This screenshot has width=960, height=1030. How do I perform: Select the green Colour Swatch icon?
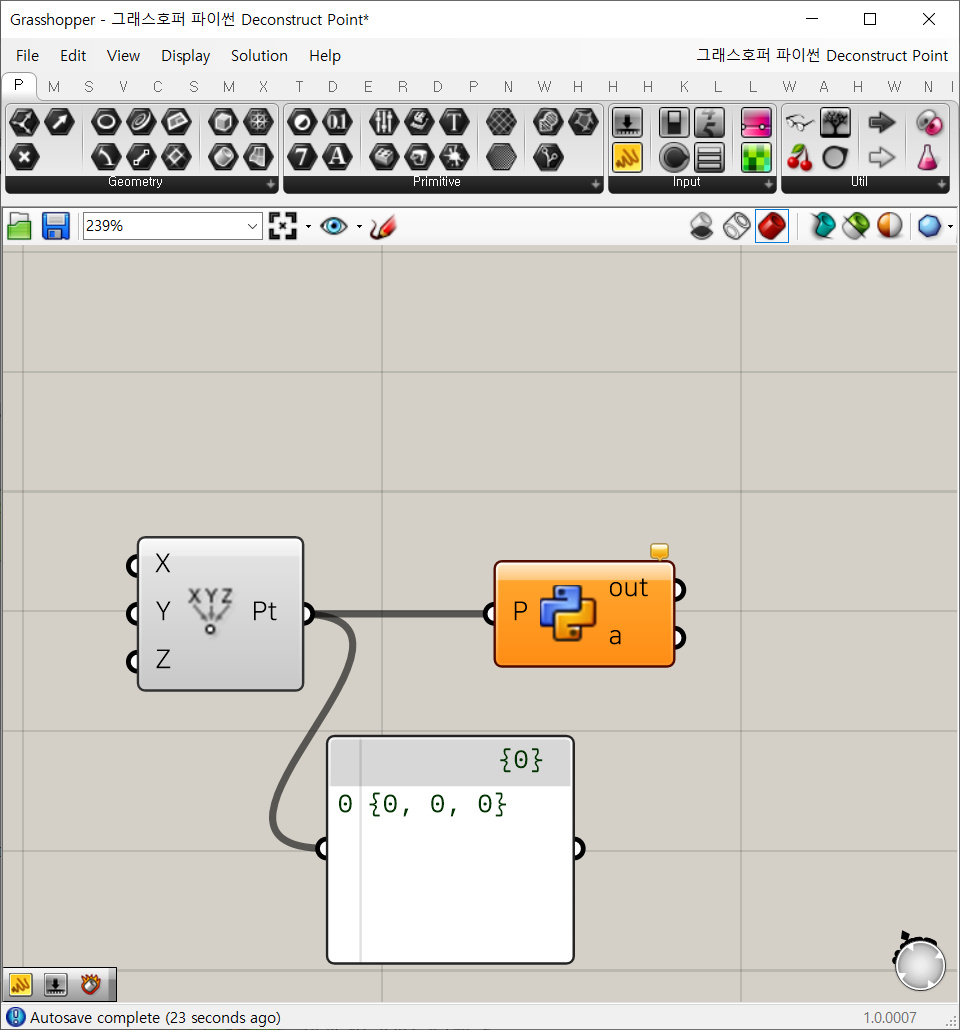point(756,158)
